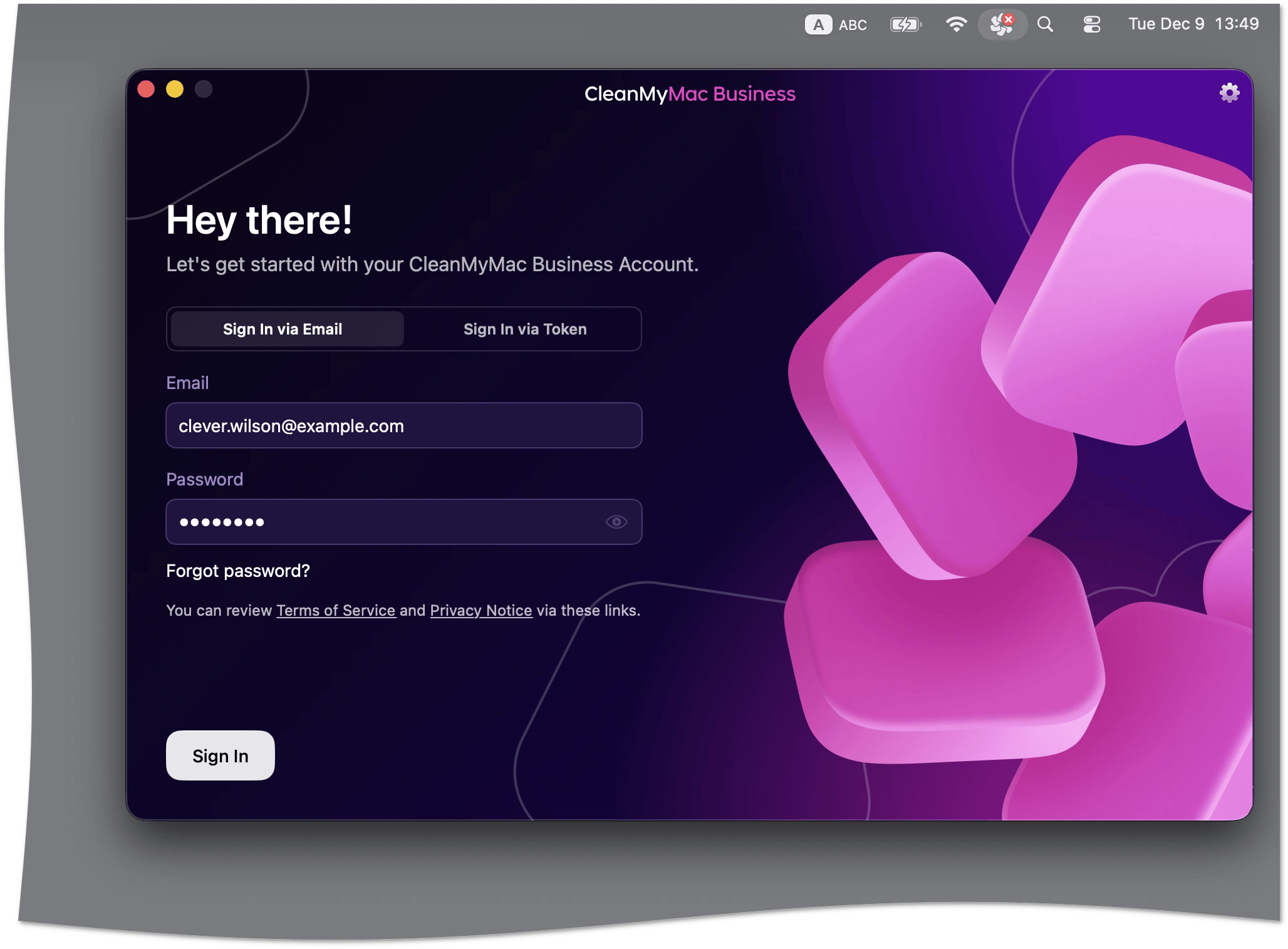Open the settings gear menu
Screen dimensions: 1288x949
pyautogui.click(x=1229, y=93)
